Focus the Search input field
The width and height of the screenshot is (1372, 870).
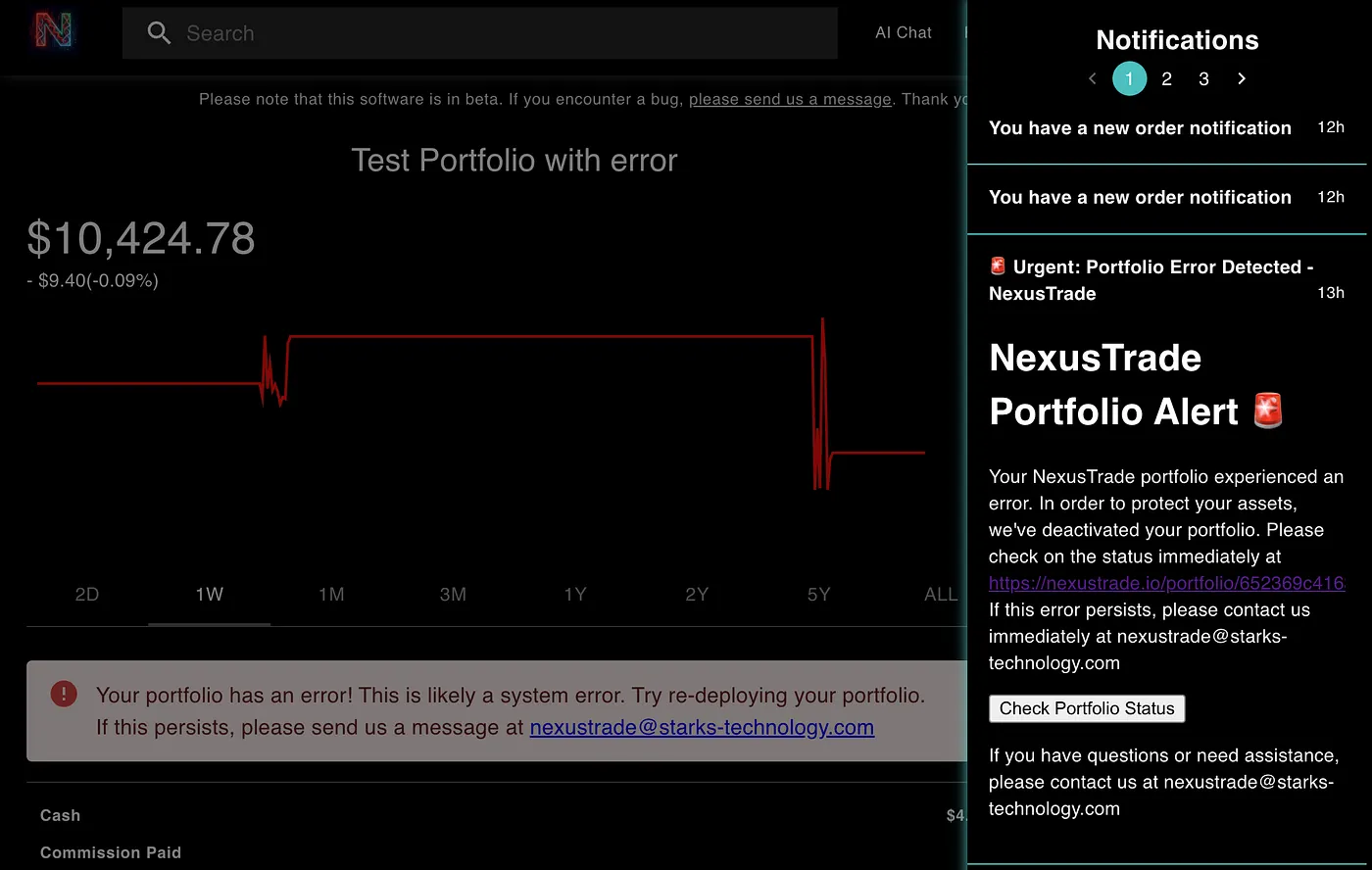coord(480,33)
